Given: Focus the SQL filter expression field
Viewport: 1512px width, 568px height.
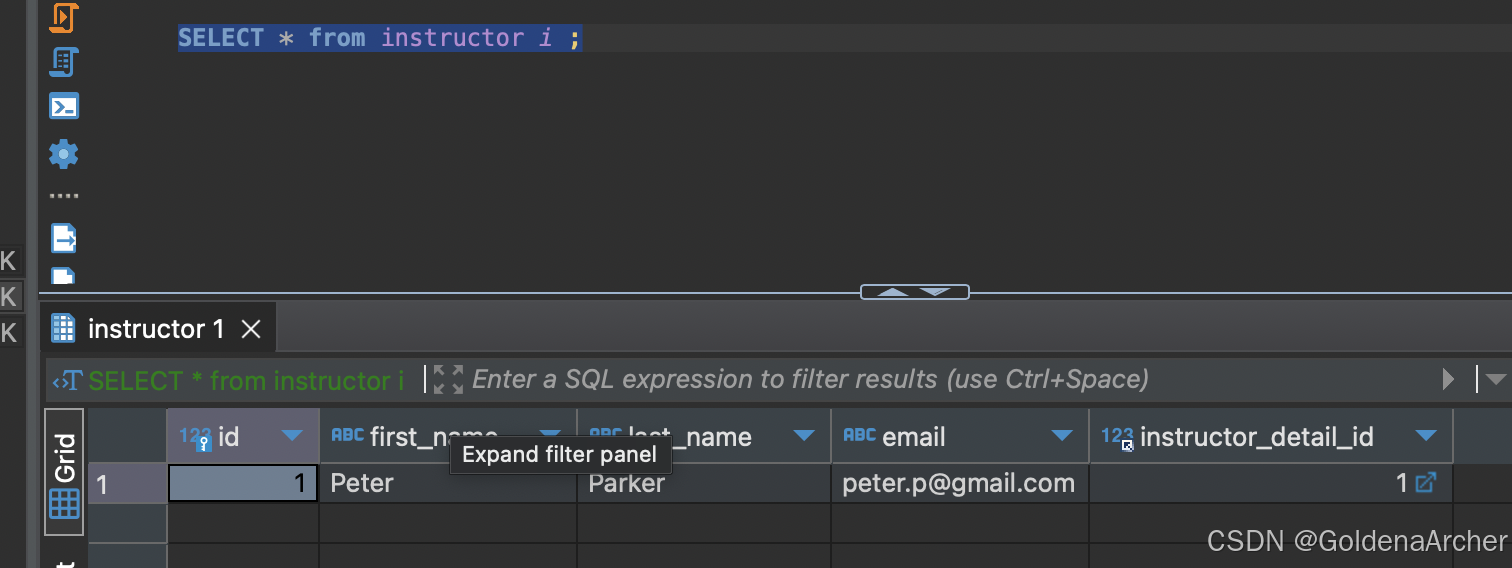Looking at the screenshot, I should [810, 379].
